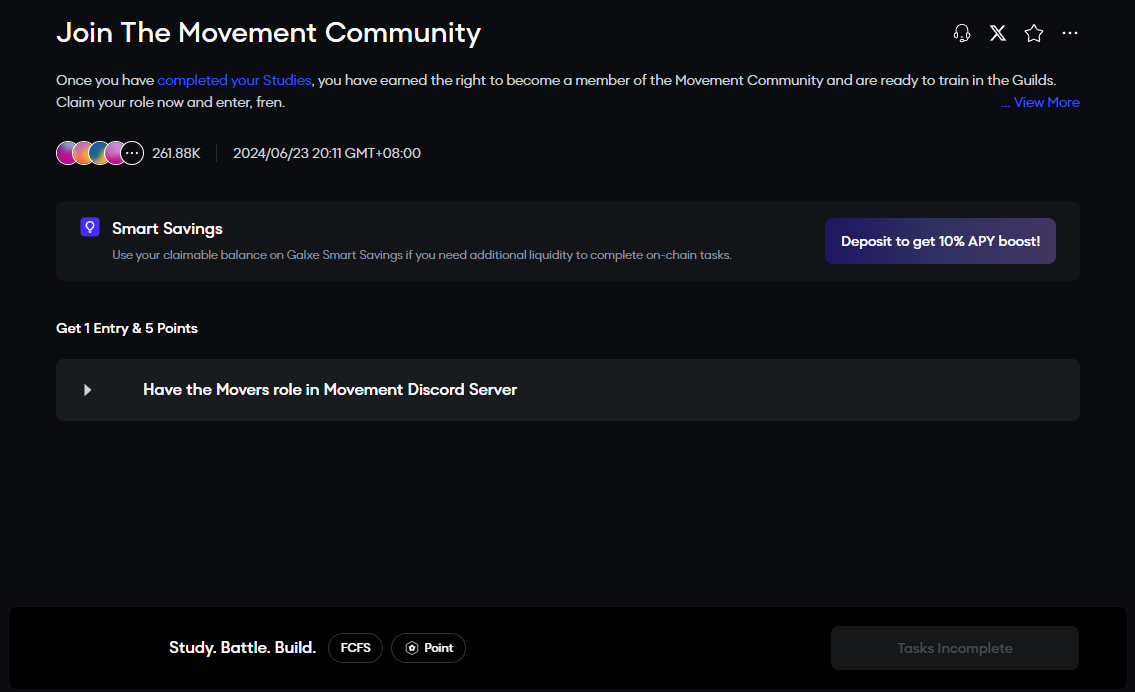Viewport: 1135px width, 692px height.
Task: Click the Smart Savings description text
Action: [422, 255]
